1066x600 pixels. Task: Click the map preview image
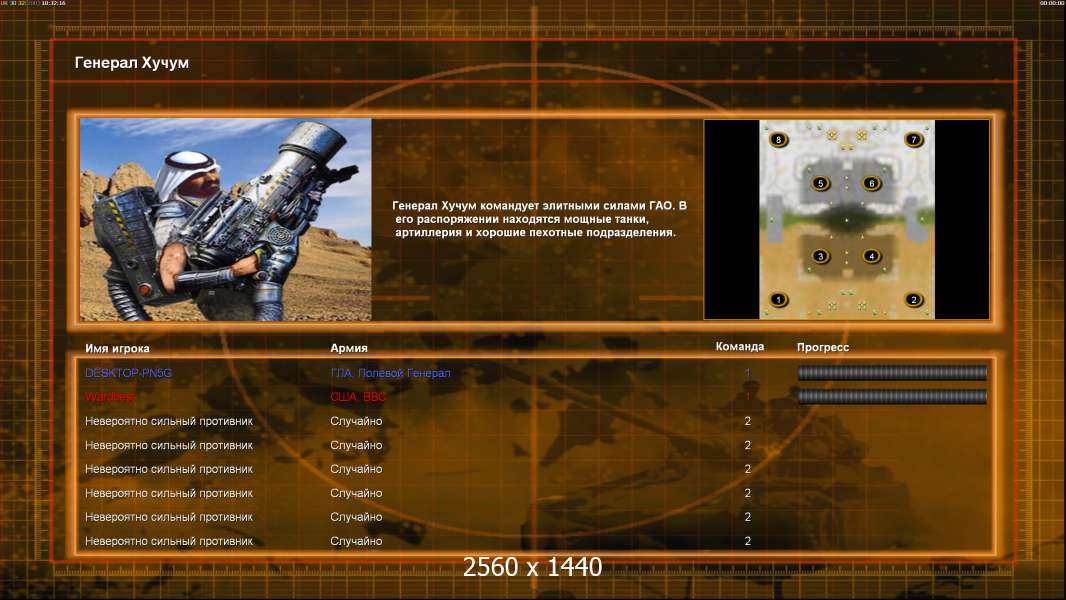click(x=847, y=219)
